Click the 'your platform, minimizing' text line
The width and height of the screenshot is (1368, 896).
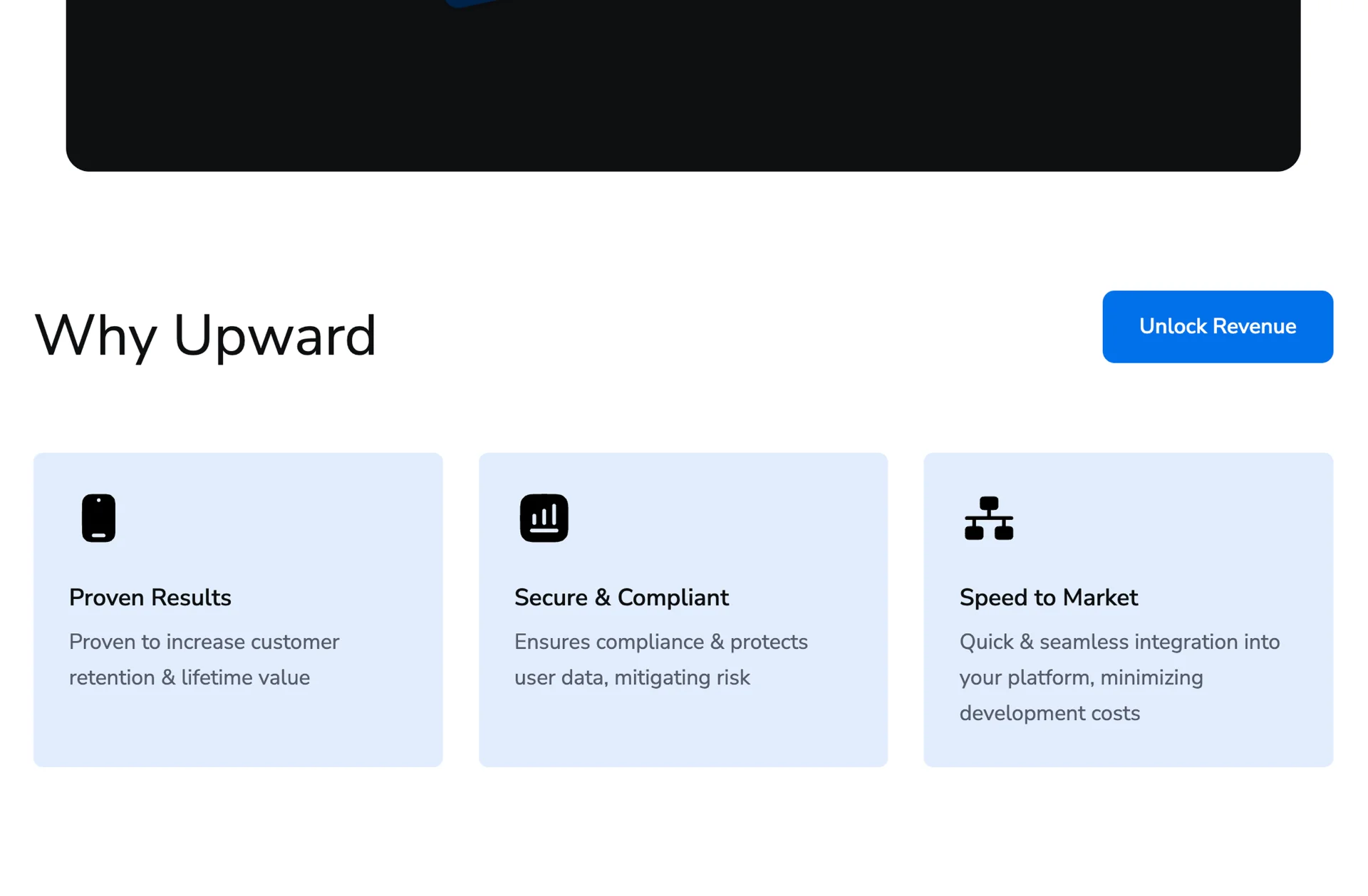(1081, 677)
